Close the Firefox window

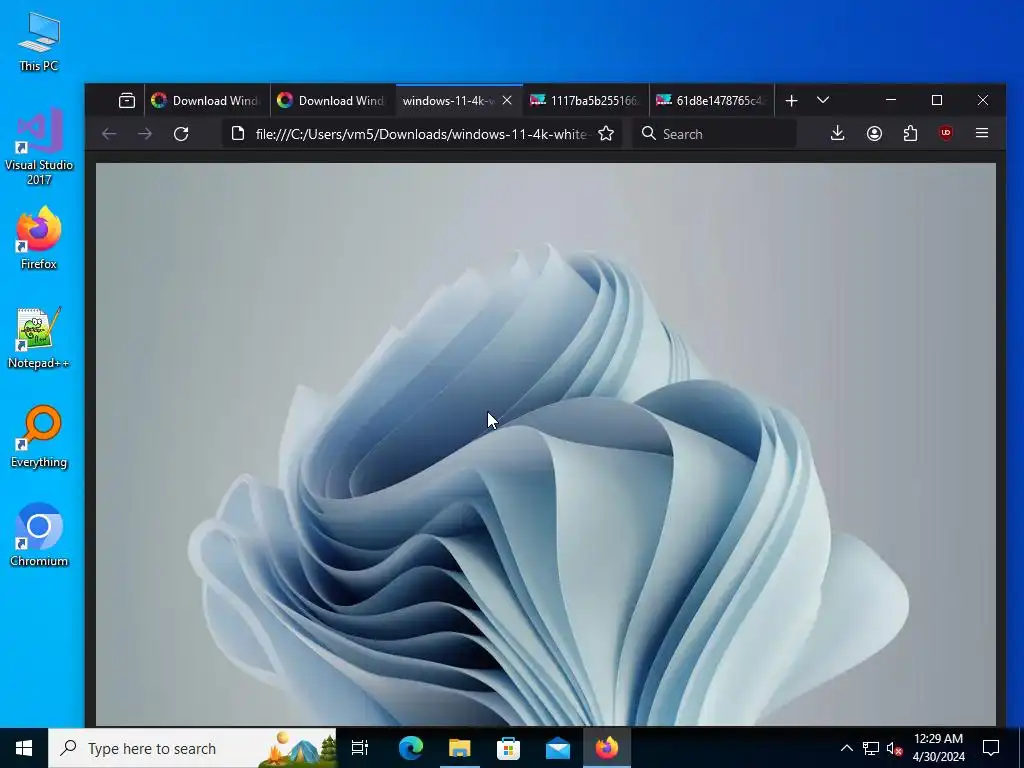(x=982, y=100)
